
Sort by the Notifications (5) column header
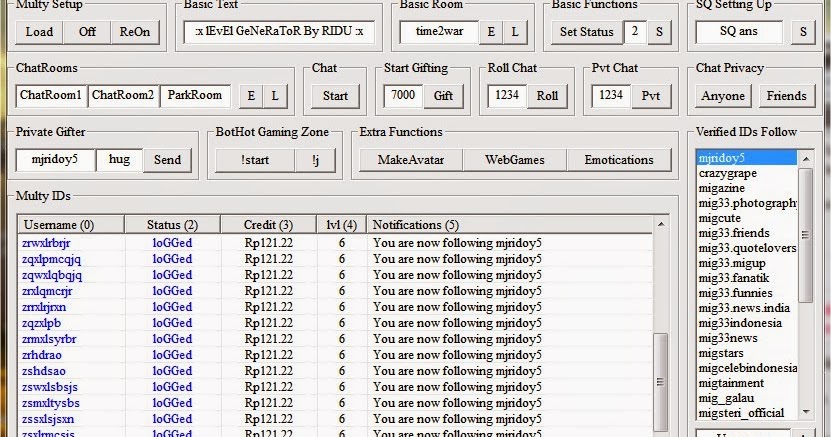click(509, 225)
